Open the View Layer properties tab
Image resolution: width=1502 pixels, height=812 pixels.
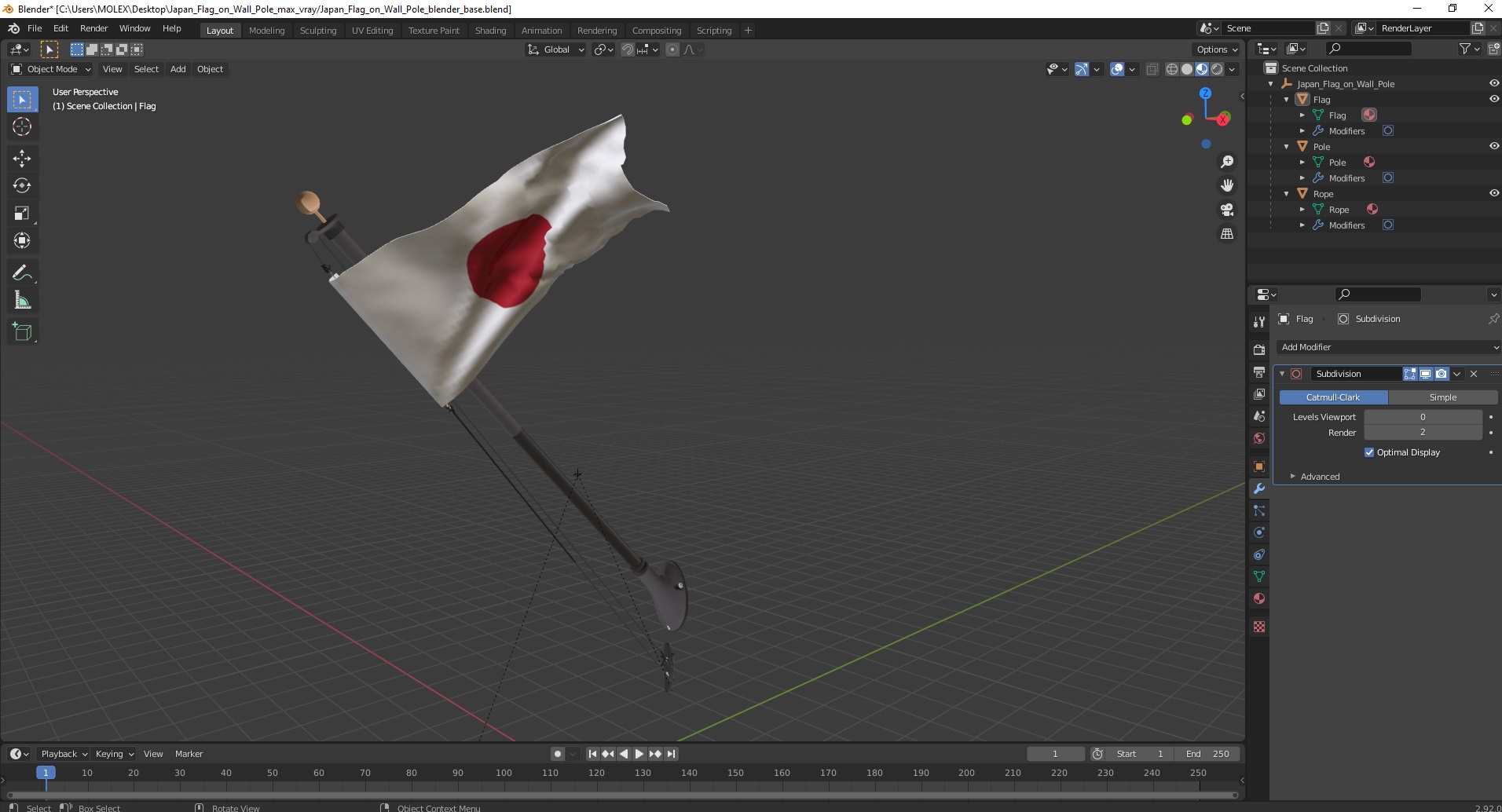pos(1259,394)
